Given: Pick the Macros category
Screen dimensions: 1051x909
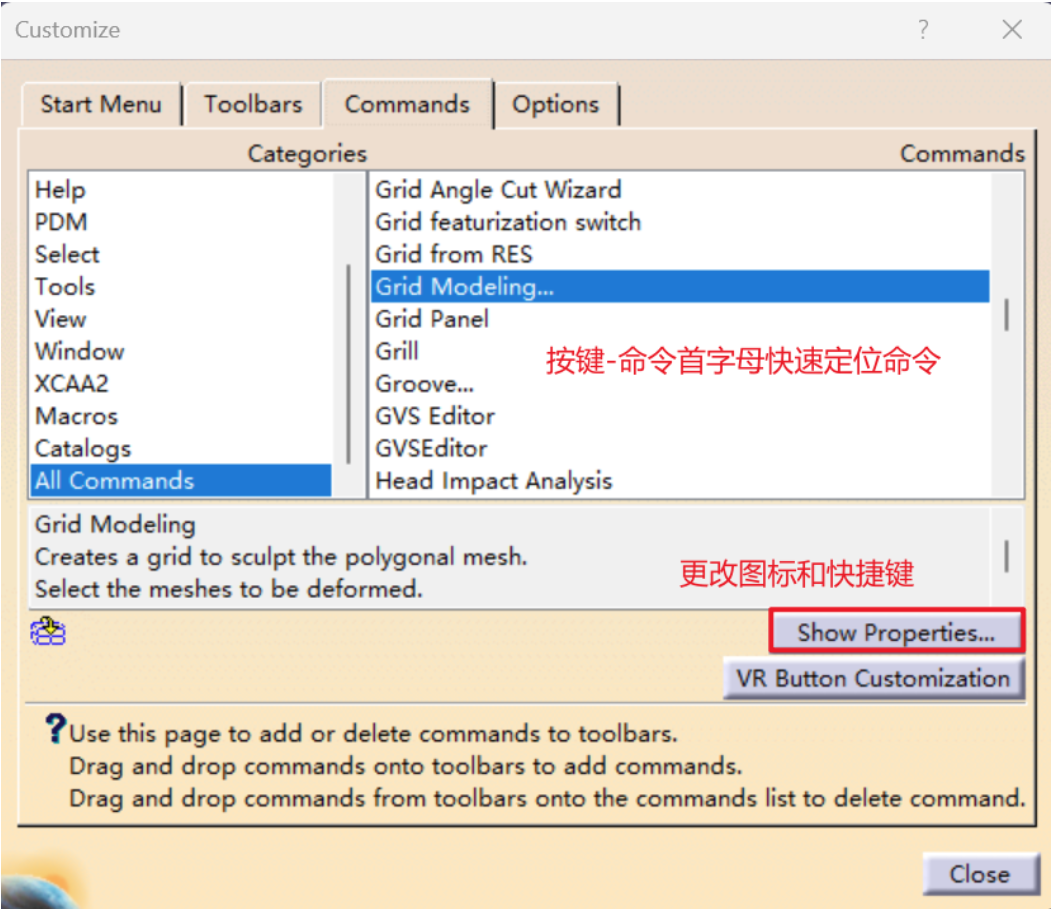Looking at the screenshot, I should pos(181,416).
